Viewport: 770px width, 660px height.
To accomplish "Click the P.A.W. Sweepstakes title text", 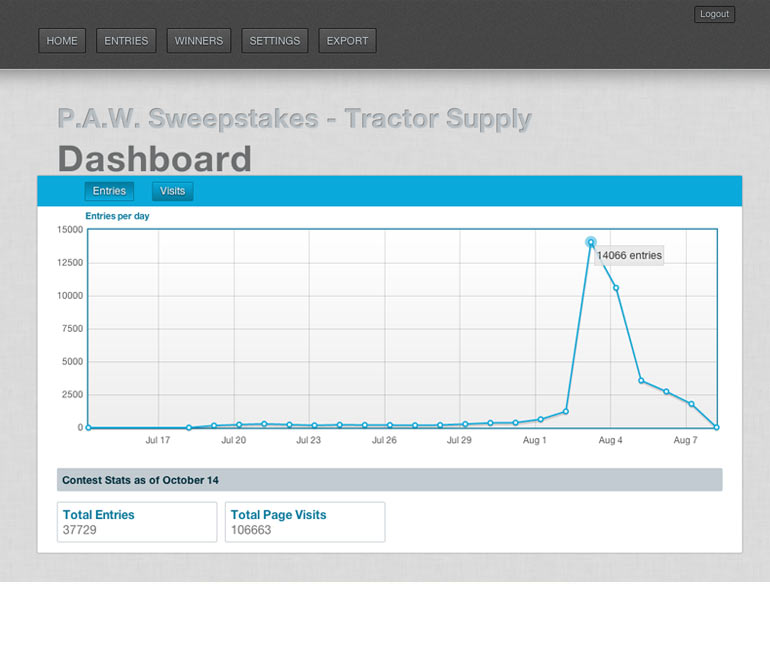I will coord(294,119).
